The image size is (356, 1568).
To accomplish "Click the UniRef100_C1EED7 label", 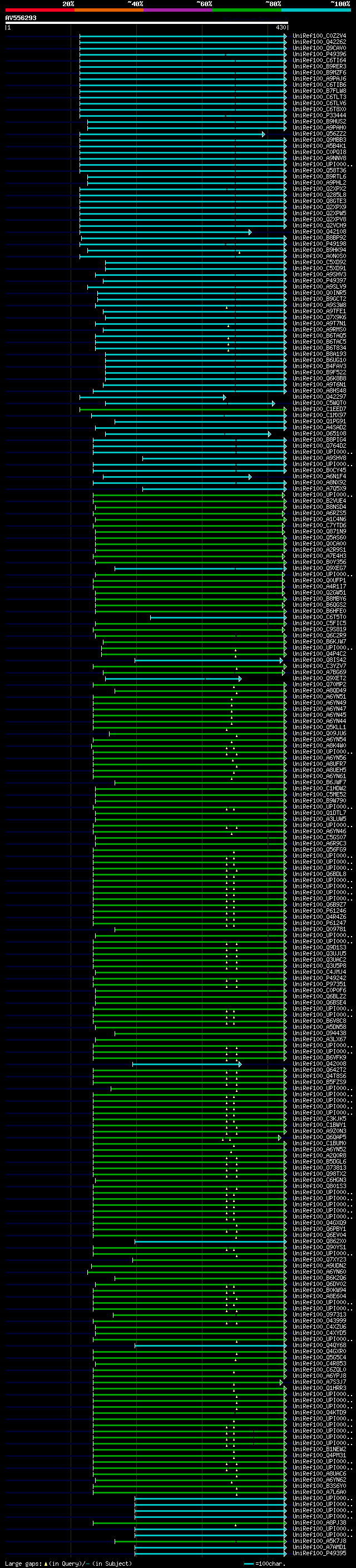I will (319, 409).
